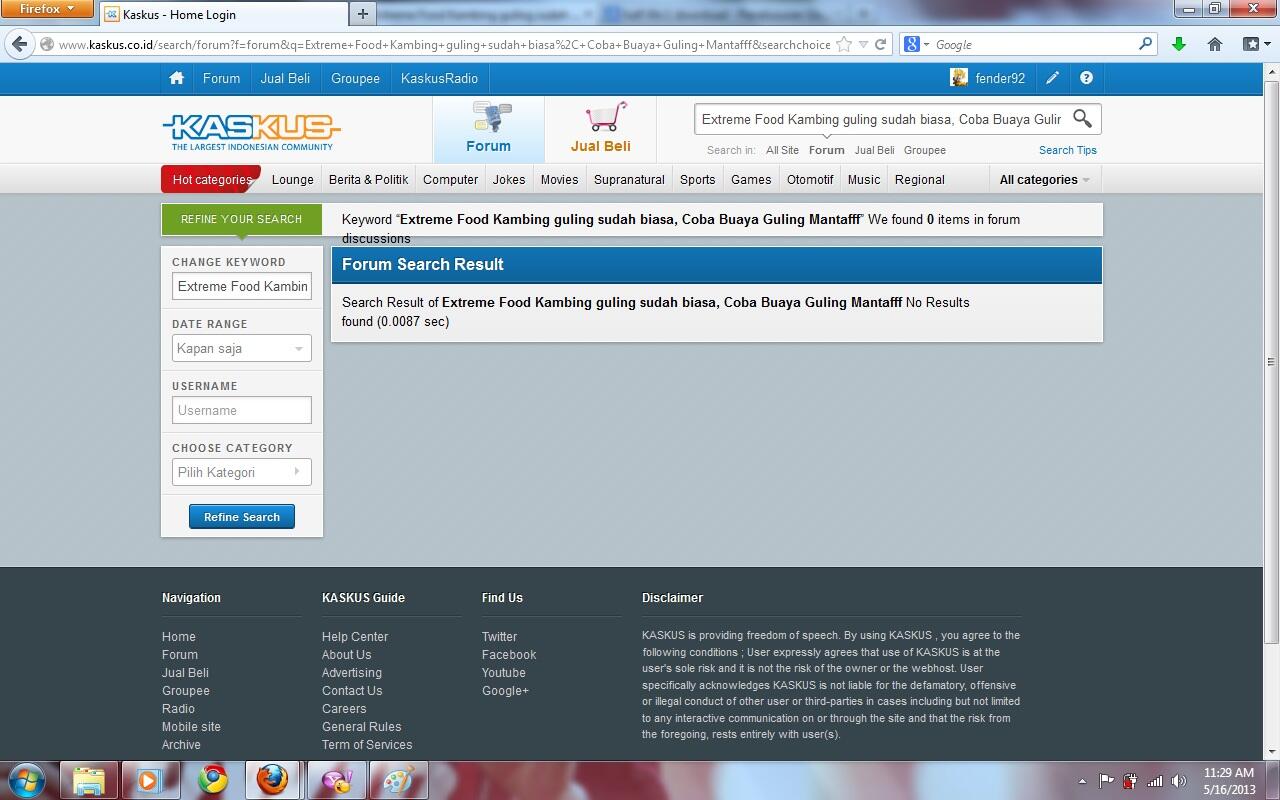Open Berita & Politik category

(x=368, y=180)
